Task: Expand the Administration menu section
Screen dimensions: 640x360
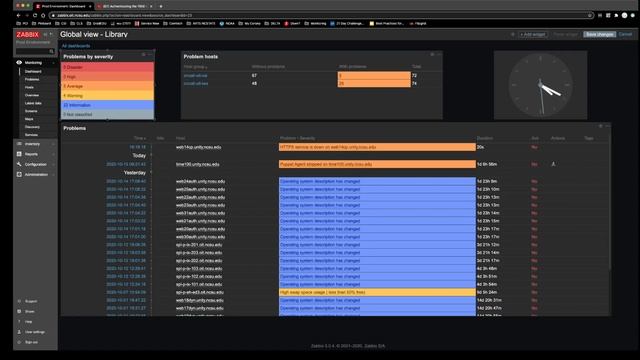Action: 53,174
